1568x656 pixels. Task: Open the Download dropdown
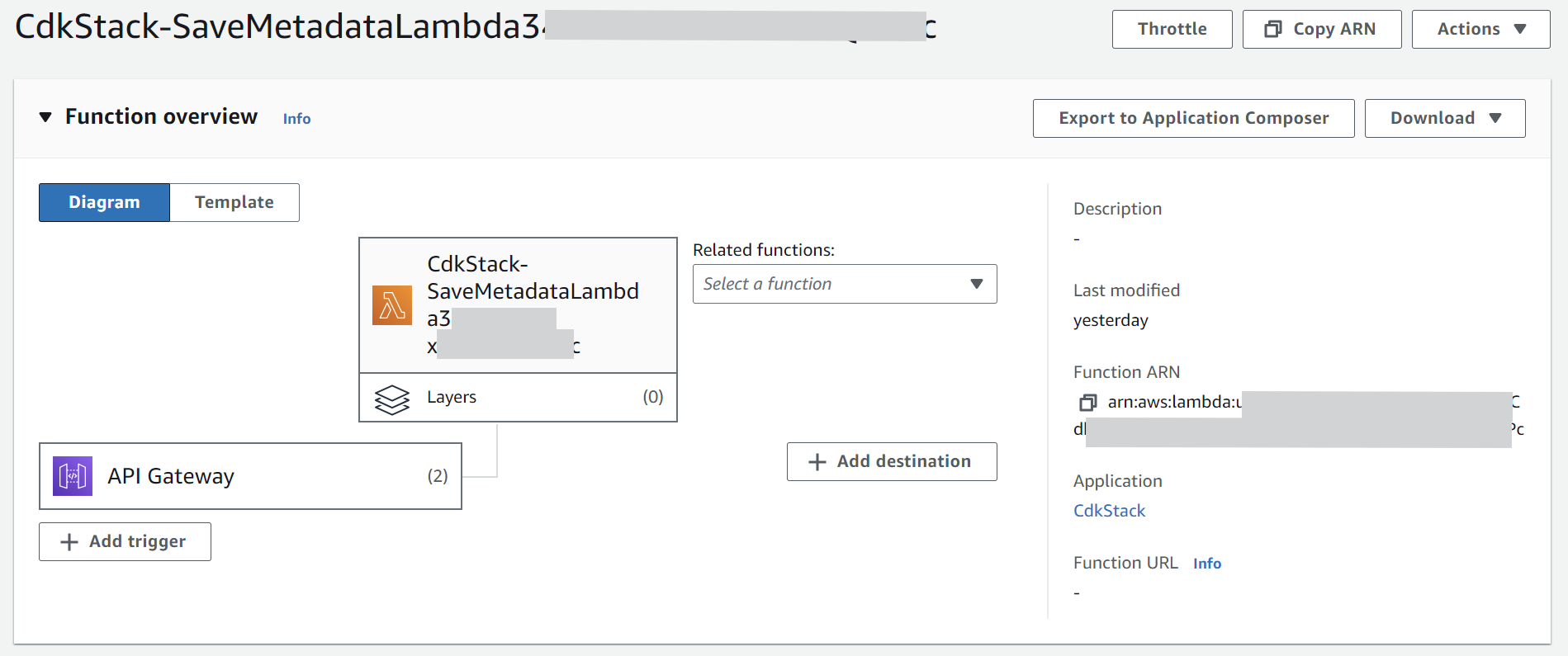click(x=1444, y=118)
